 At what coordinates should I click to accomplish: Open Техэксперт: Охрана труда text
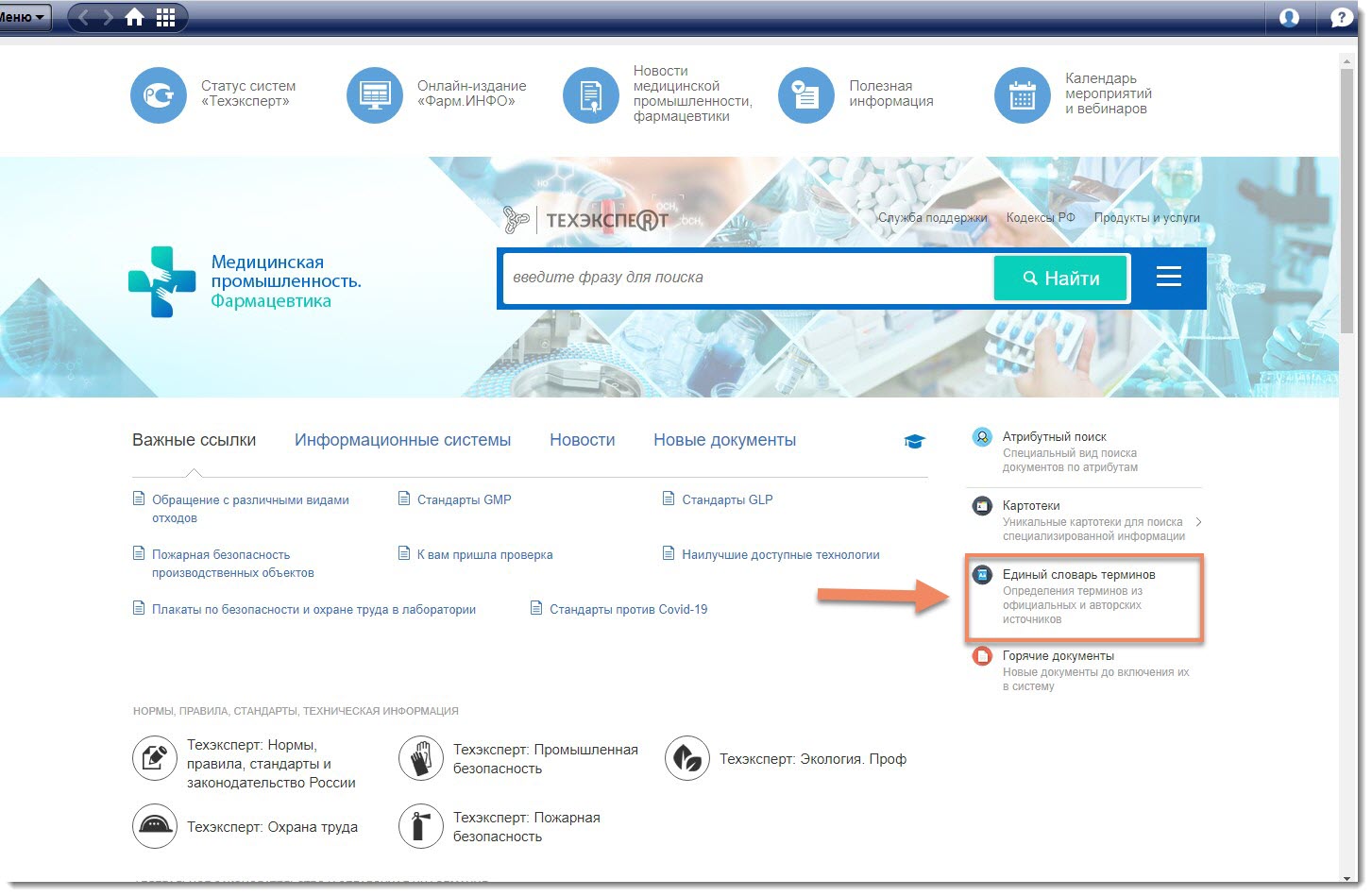coord(272,827)
